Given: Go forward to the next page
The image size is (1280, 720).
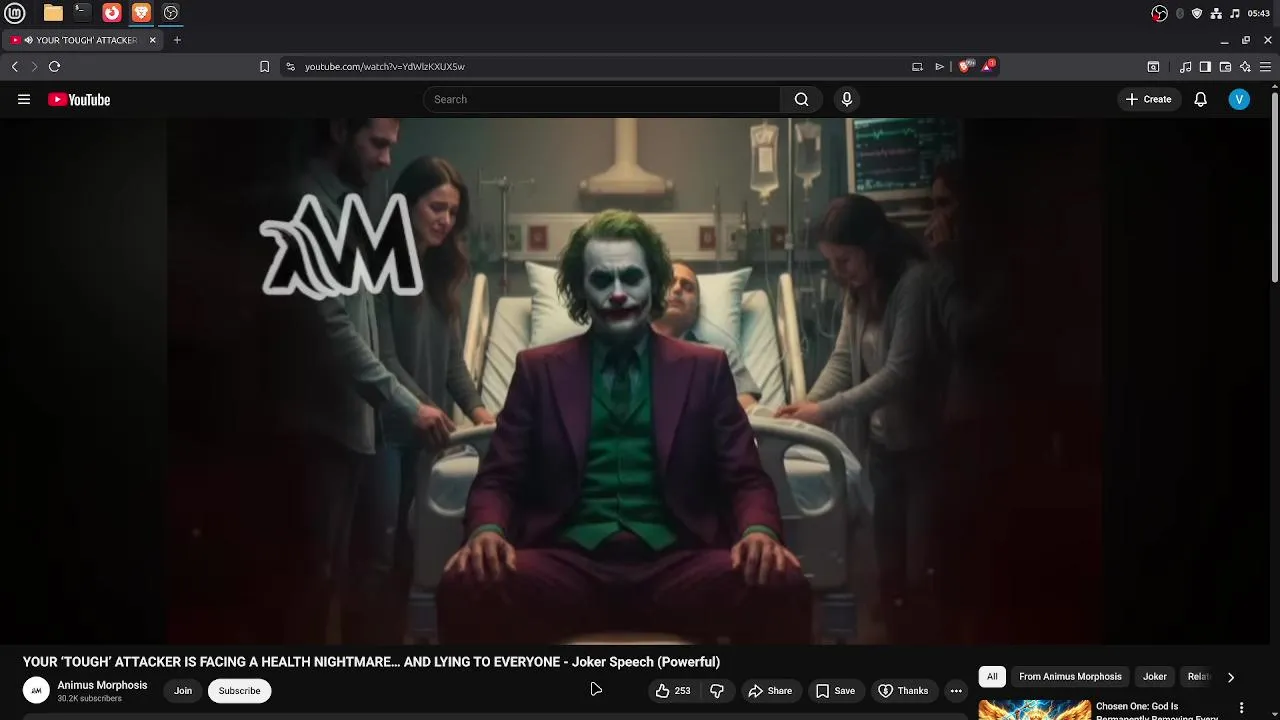Looking at the screenshot, I should [x=34, y=67].
